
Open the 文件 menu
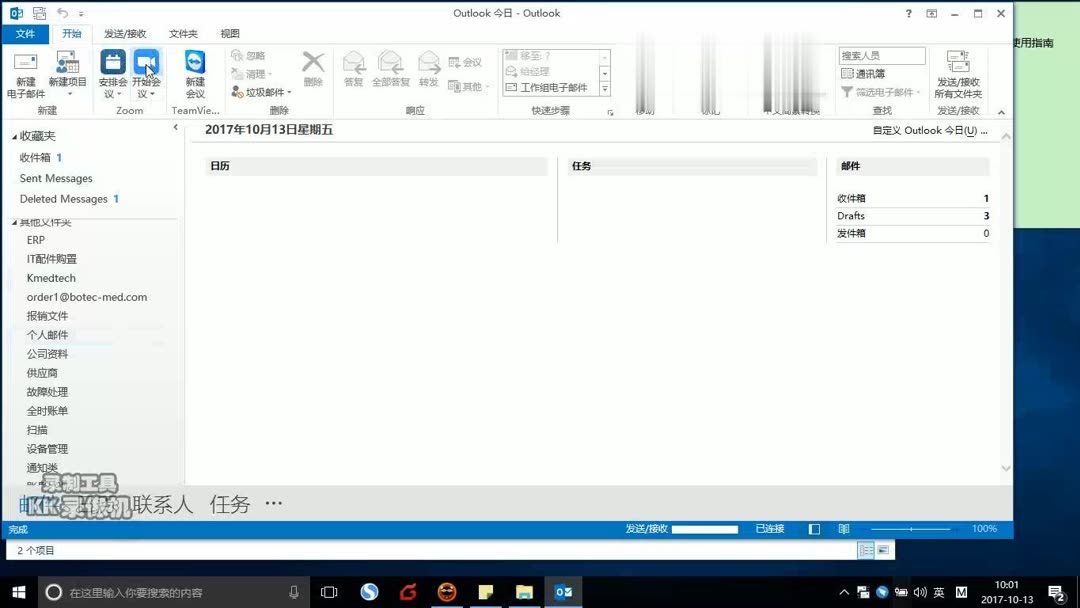pyautogui.click(x=26, y=33)
